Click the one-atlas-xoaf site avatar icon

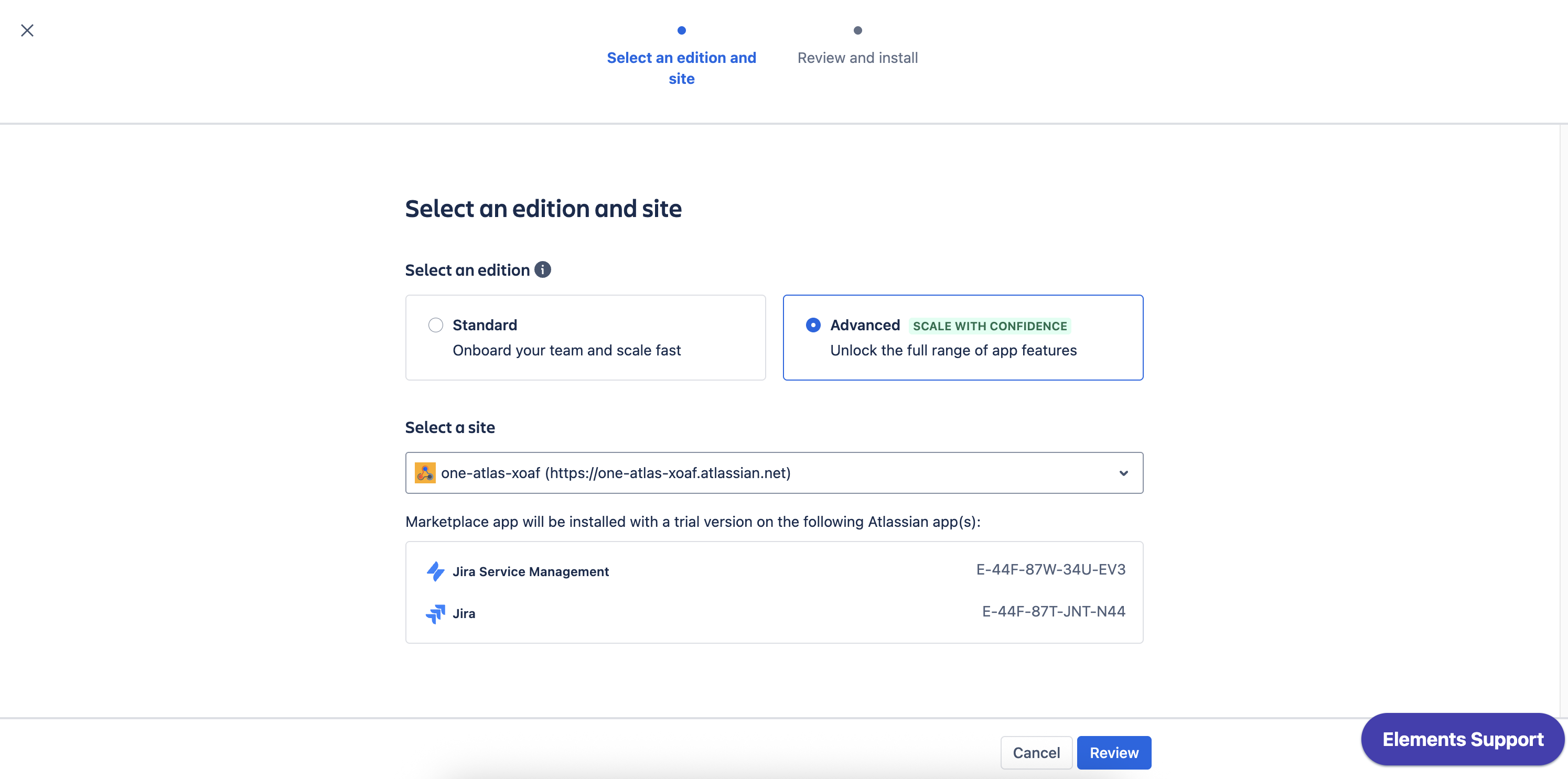tap(425, 473)
